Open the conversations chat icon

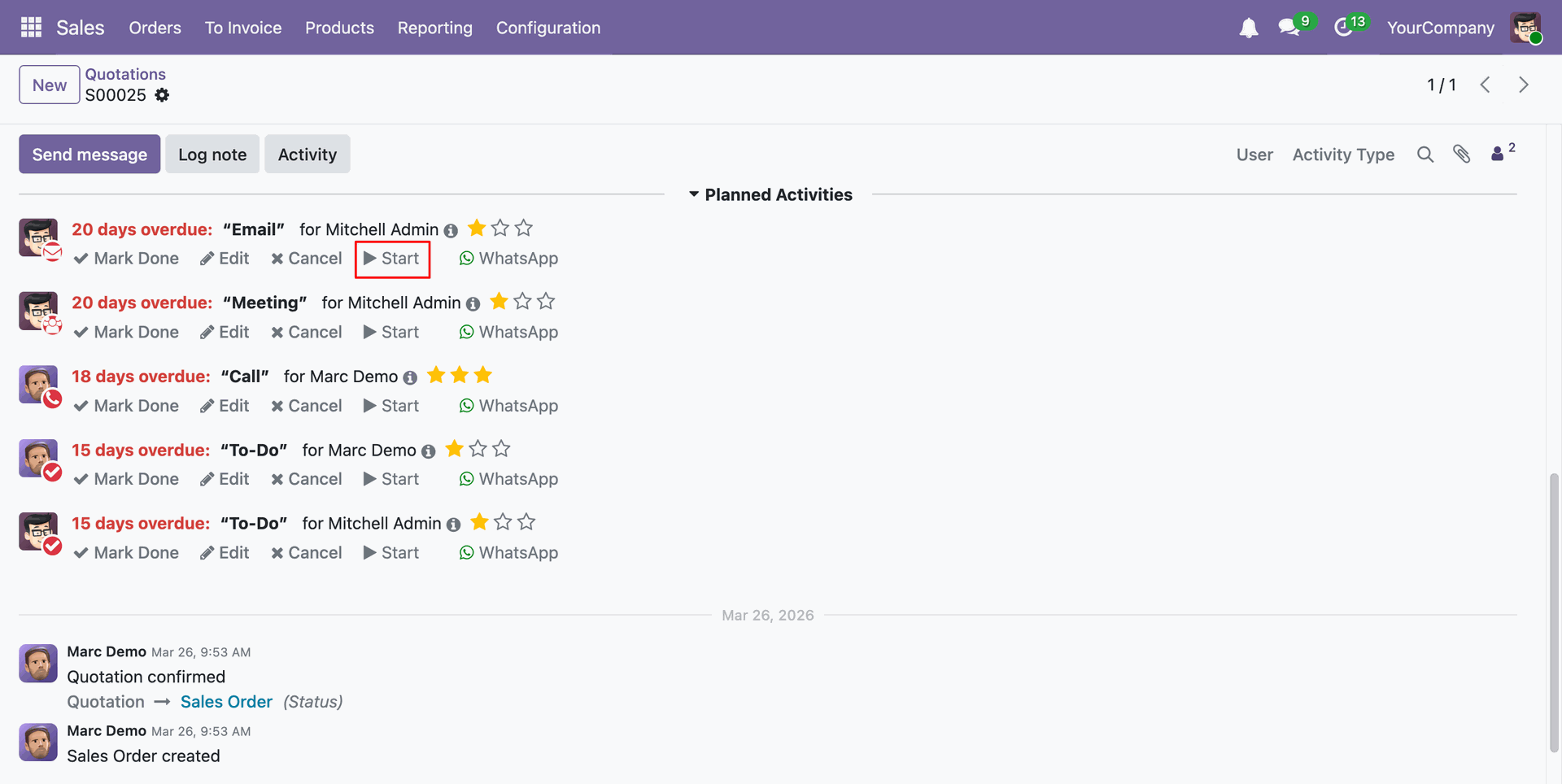(1289, 28)
